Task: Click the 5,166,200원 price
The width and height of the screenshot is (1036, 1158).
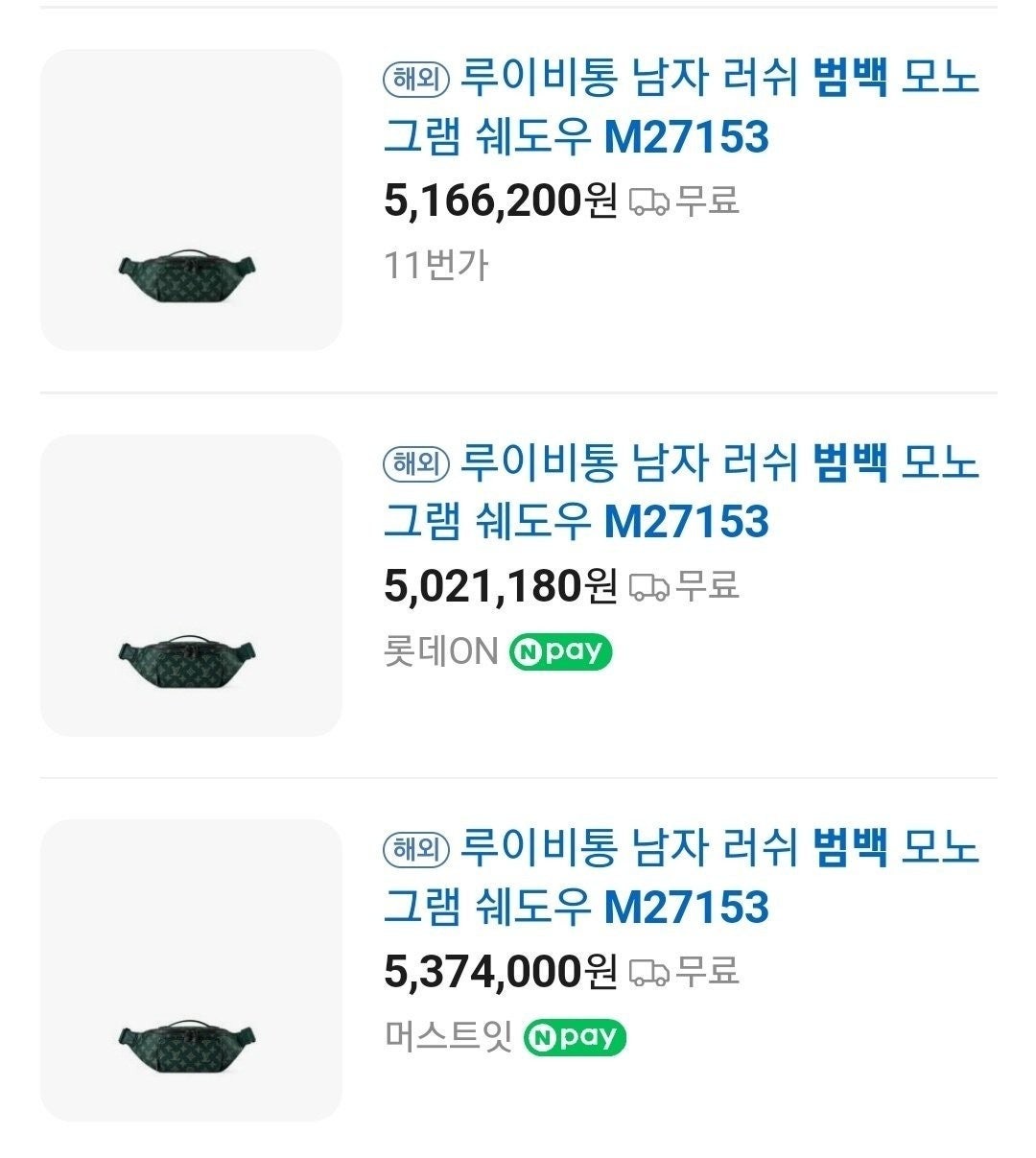Action: click(x=500, y=201)
